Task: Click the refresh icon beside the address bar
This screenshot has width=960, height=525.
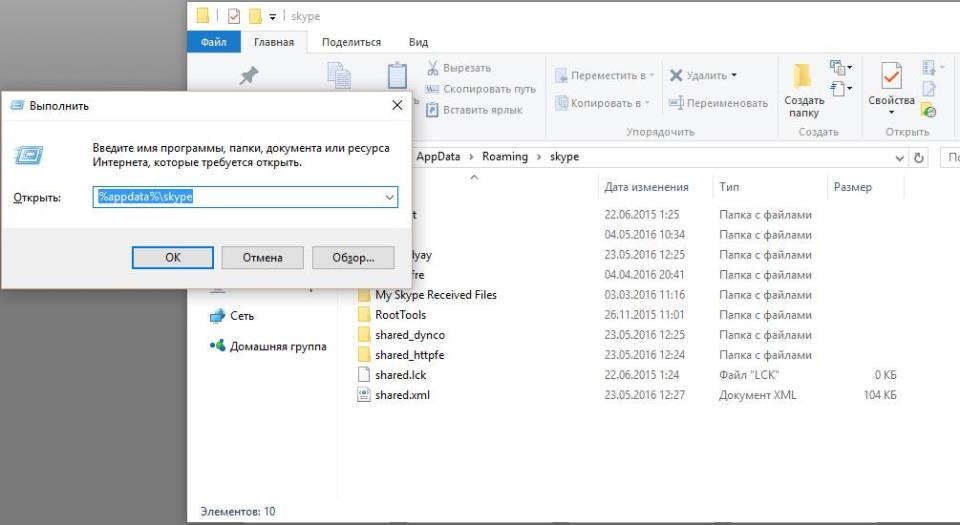Action: click(920, 158)
